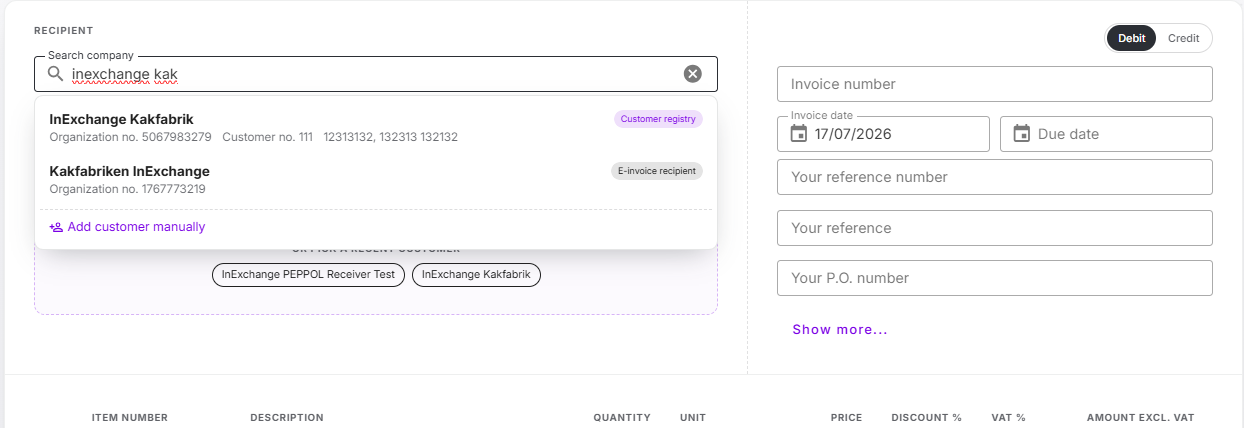
Task: Click the Due date field
Action: click(x=1106, y=134)
